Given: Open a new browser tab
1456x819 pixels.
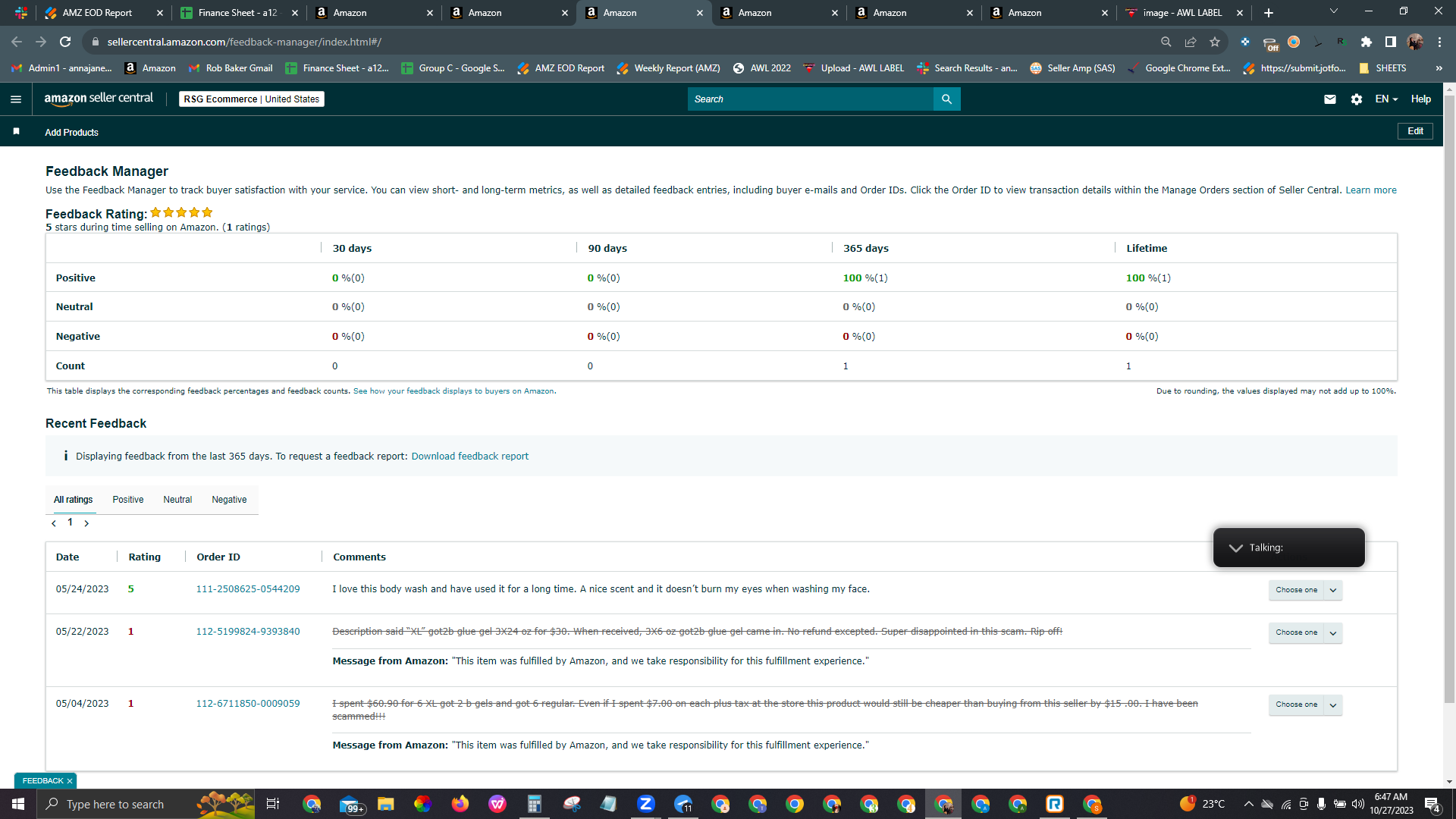Looking at the screenshot, I should (1269, 13).
